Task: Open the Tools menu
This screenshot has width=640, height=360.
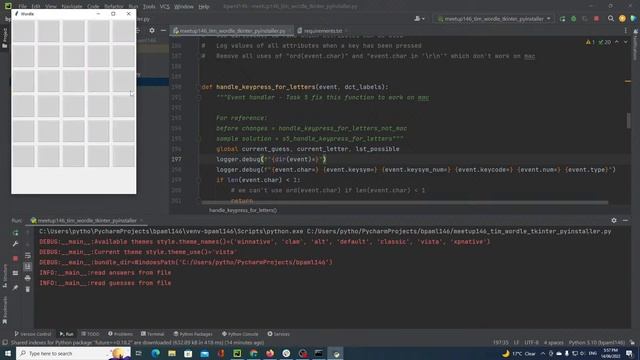Action: click(x=149, y=7)
